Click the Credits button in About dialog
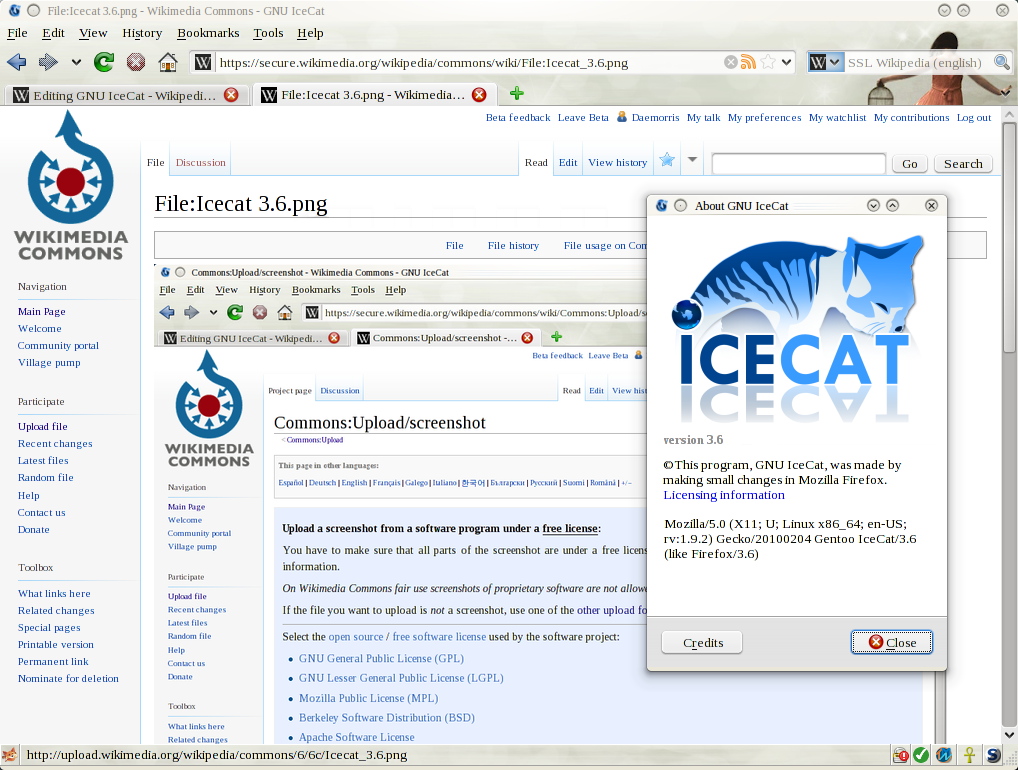This screenshot has width=1018, height=770. coord(702,642)
